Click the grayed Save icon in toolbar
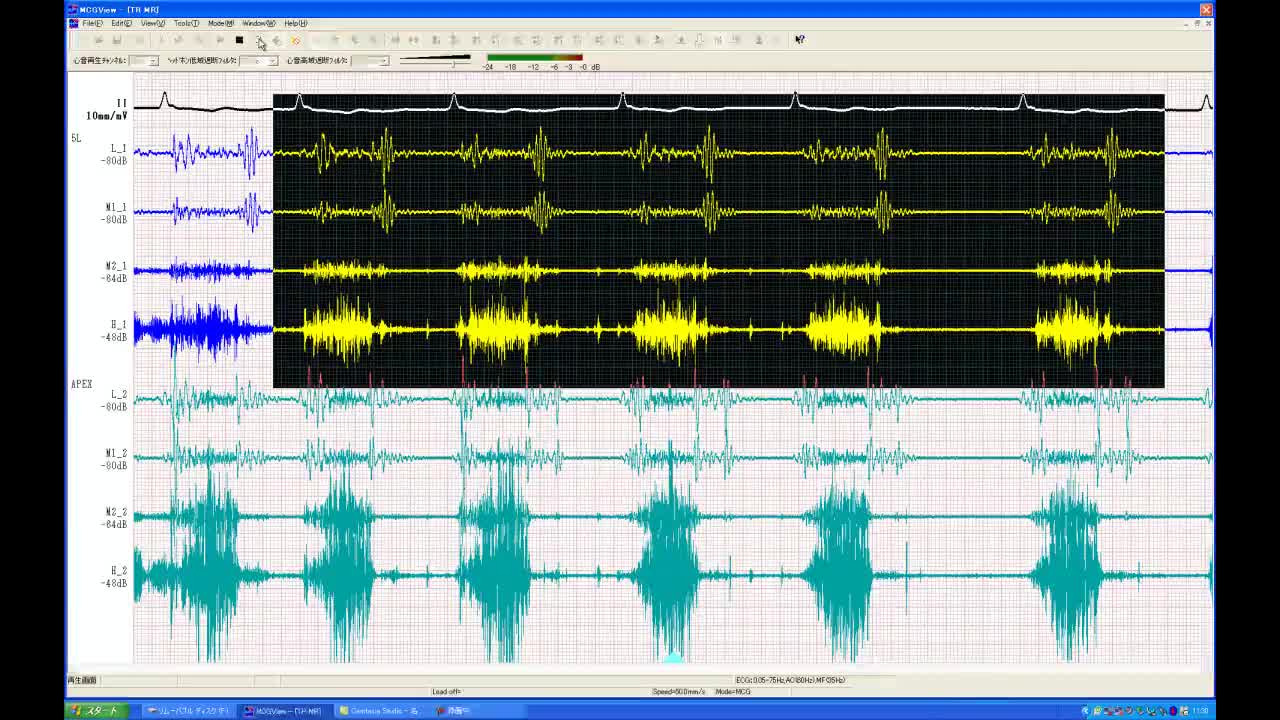 [117, 40]
